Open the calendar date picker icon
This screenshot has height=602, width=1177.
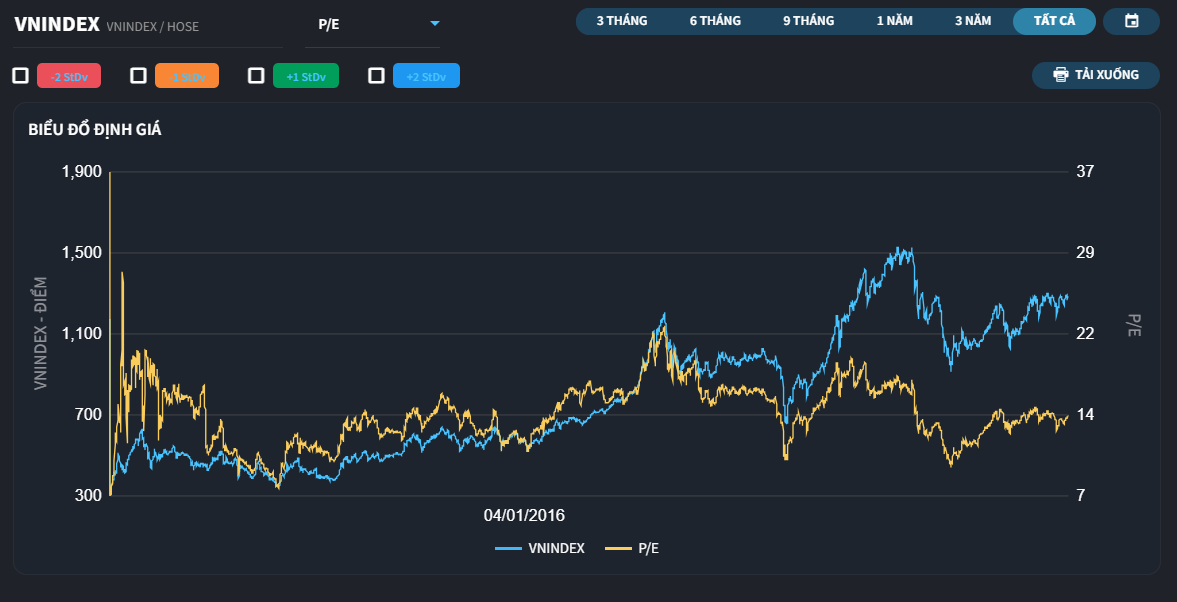(x=1131, y=21)
